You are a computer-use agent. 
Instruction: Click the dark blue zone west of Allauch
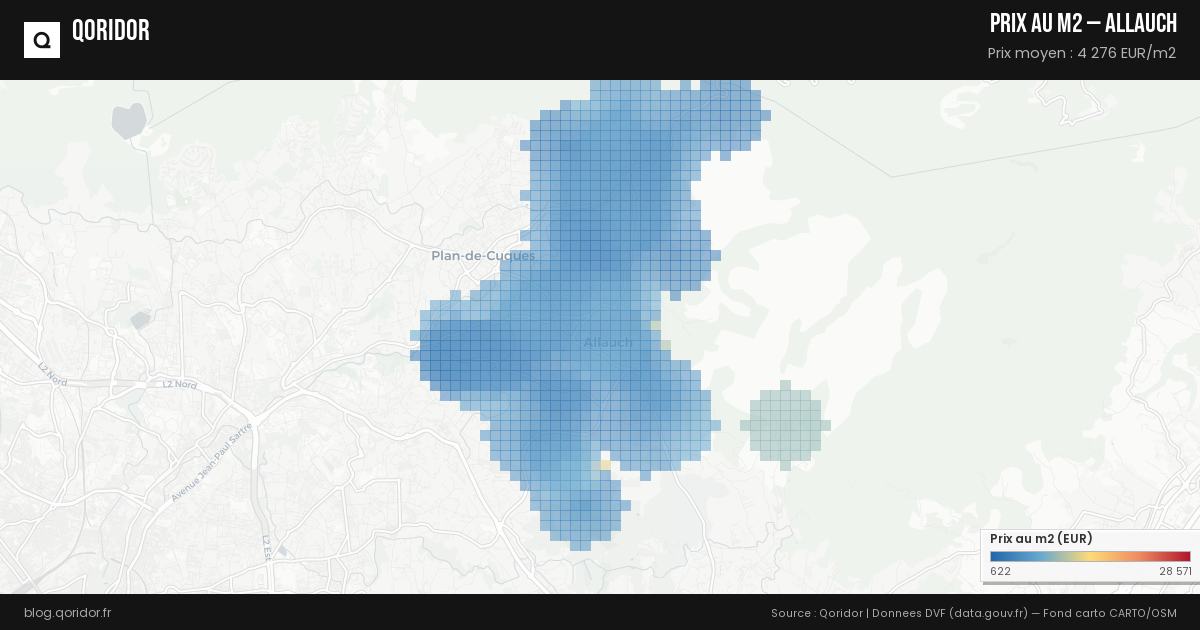pos(460,355)
